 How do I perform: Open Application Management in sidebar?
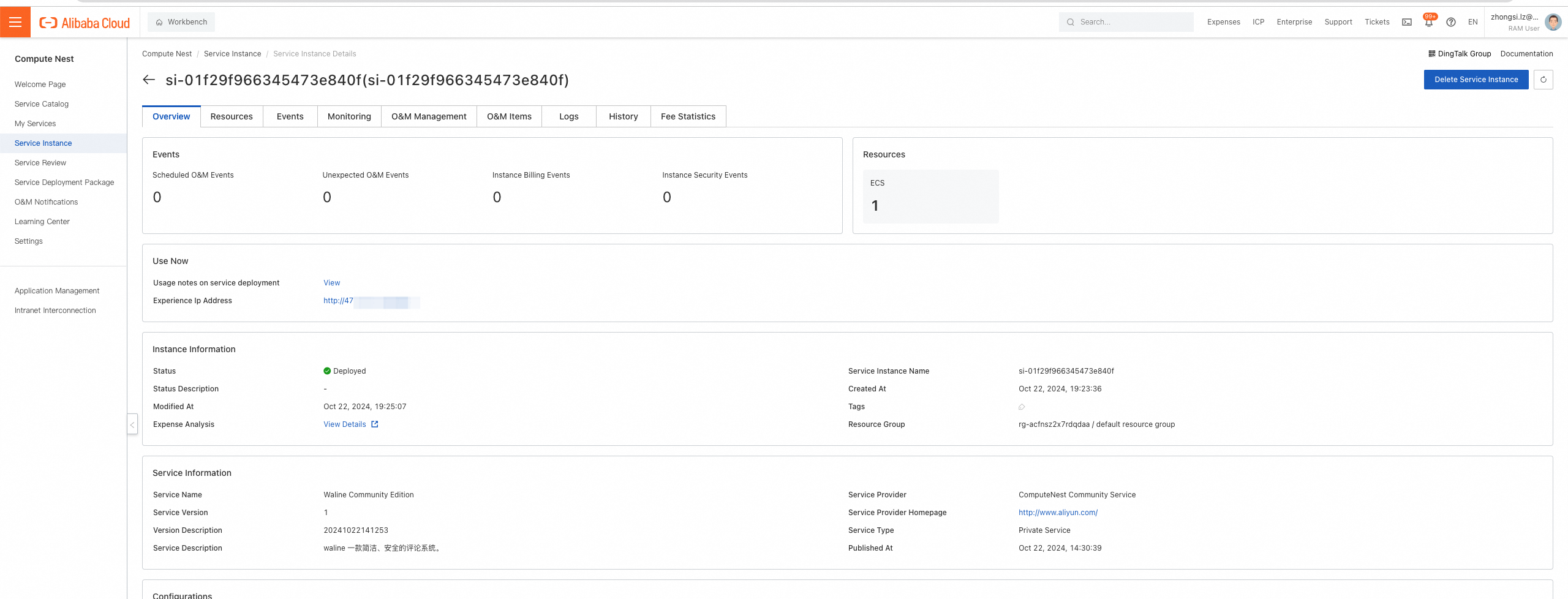tap(57, 291)
